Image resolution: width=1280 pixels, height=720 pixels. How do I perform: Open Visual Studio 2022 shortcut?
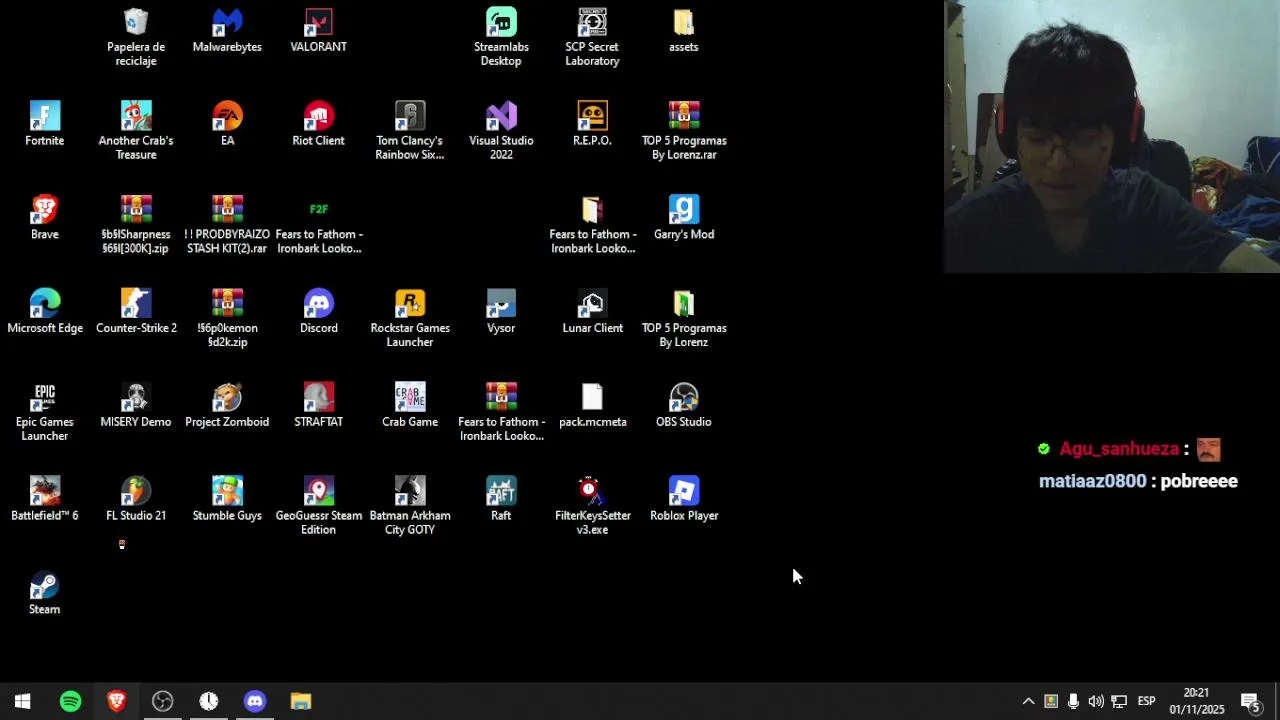coord(501,131)
